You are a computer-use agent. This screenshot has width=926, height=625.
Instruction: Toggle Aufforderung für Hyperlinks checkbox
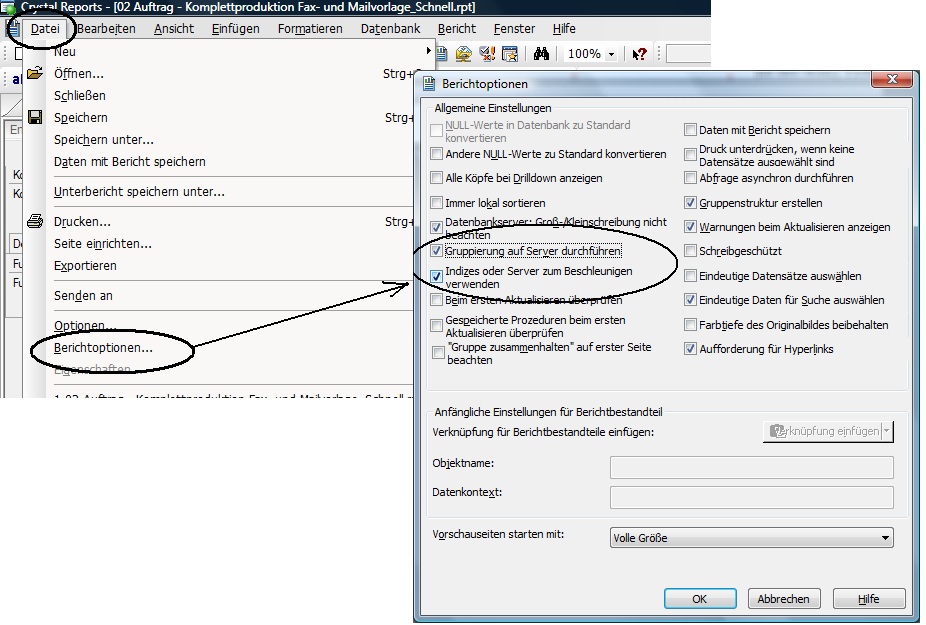click(x=690, y=349)
